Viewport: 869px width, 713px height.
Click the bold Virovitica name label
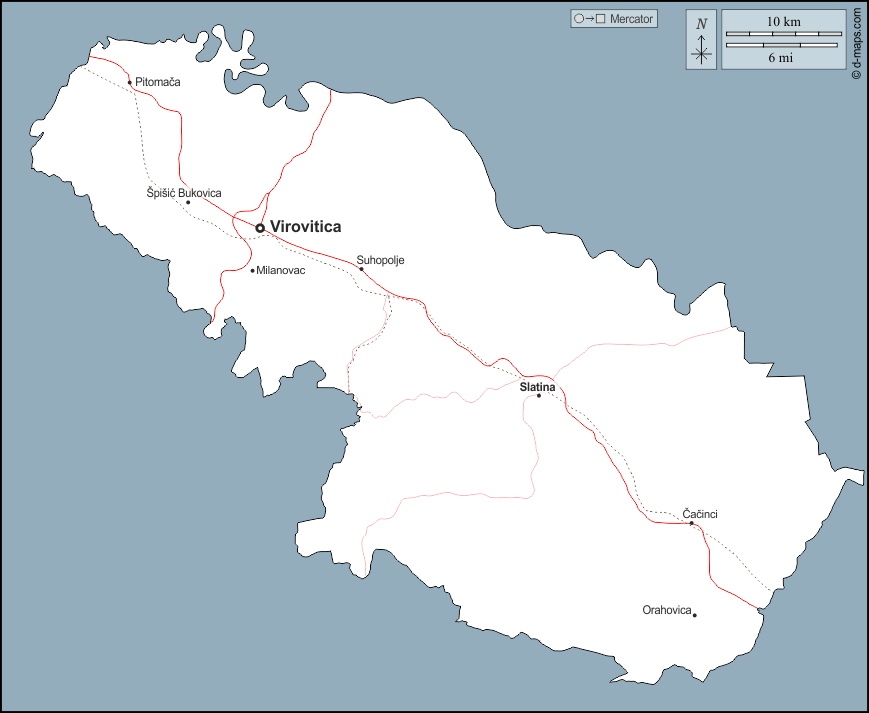pos(305,227)
